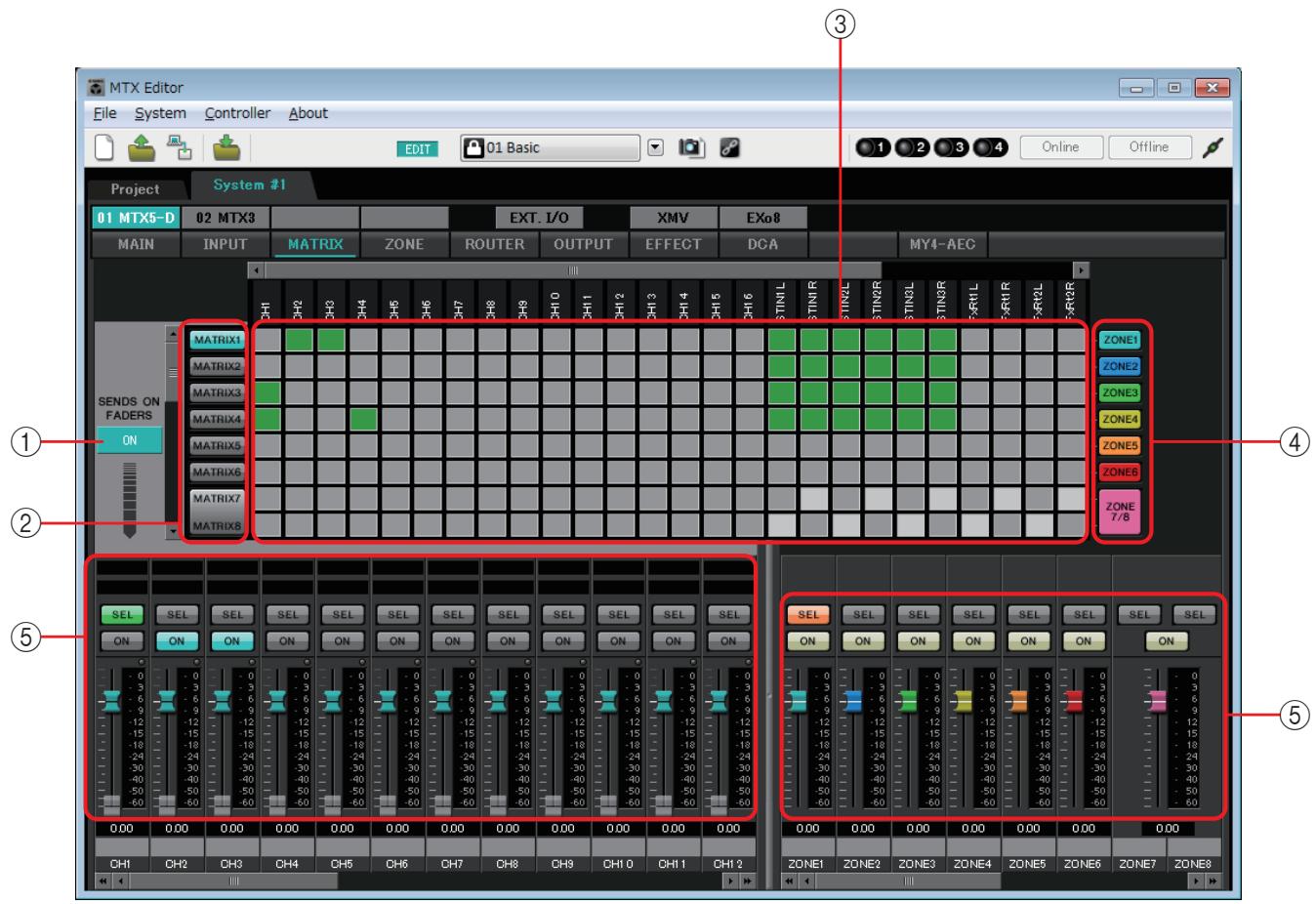Click the 01 Basic preset name box
The height and width of the screenshot is (904, 1316).
tap(551, 148)
